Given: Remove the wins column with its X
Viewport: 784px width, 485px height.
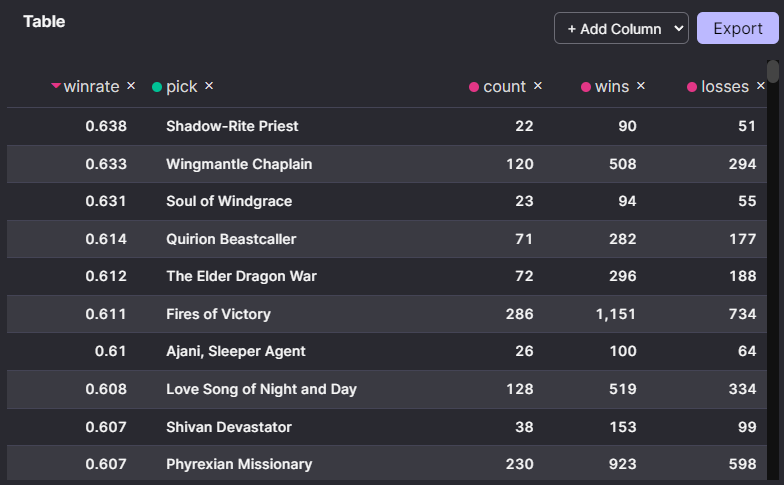Looking at the screenshot, I should pyautogui.click(x=641, y=86).
